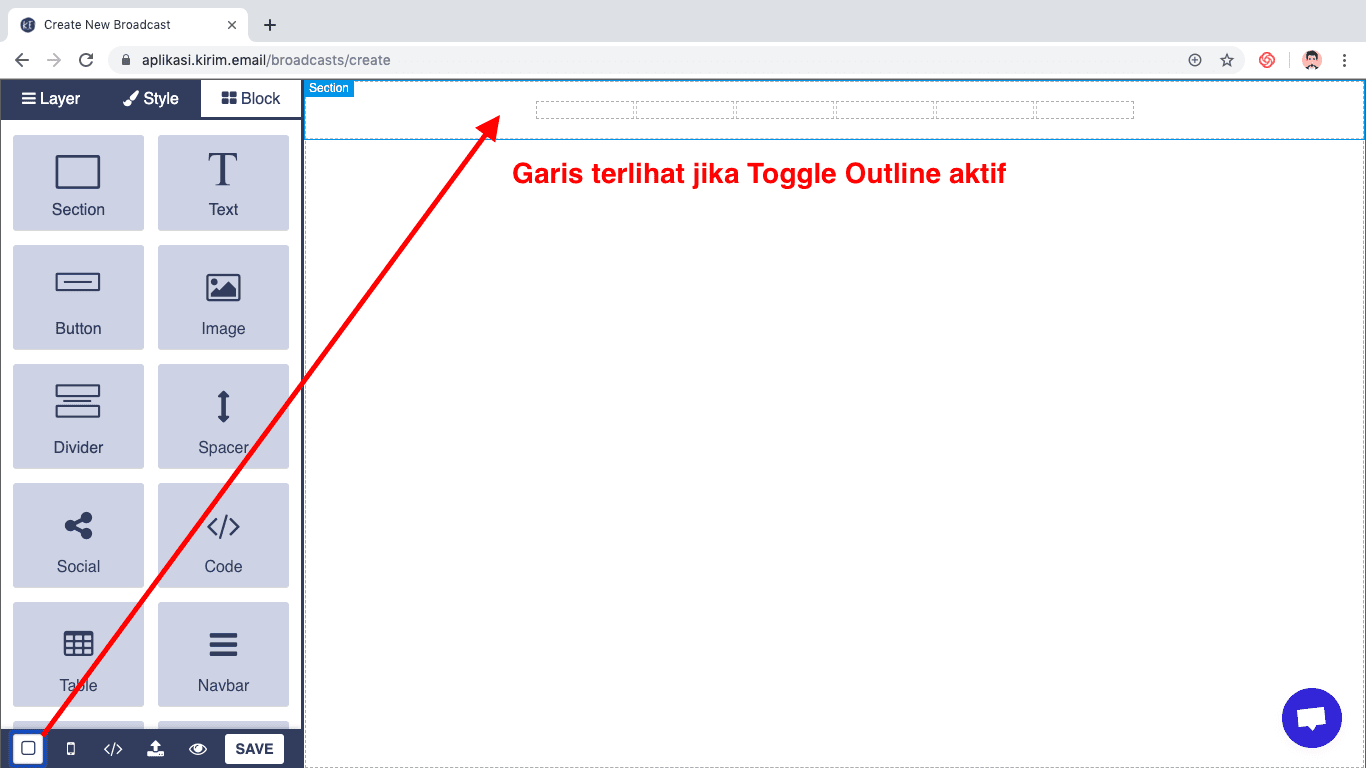Open the code view from the bottom toolbar

pos(112,748)
